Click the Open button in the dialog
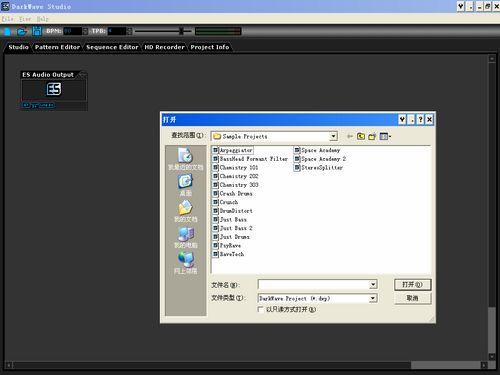Screen dimensions: 500x375 tap(412, 284)
